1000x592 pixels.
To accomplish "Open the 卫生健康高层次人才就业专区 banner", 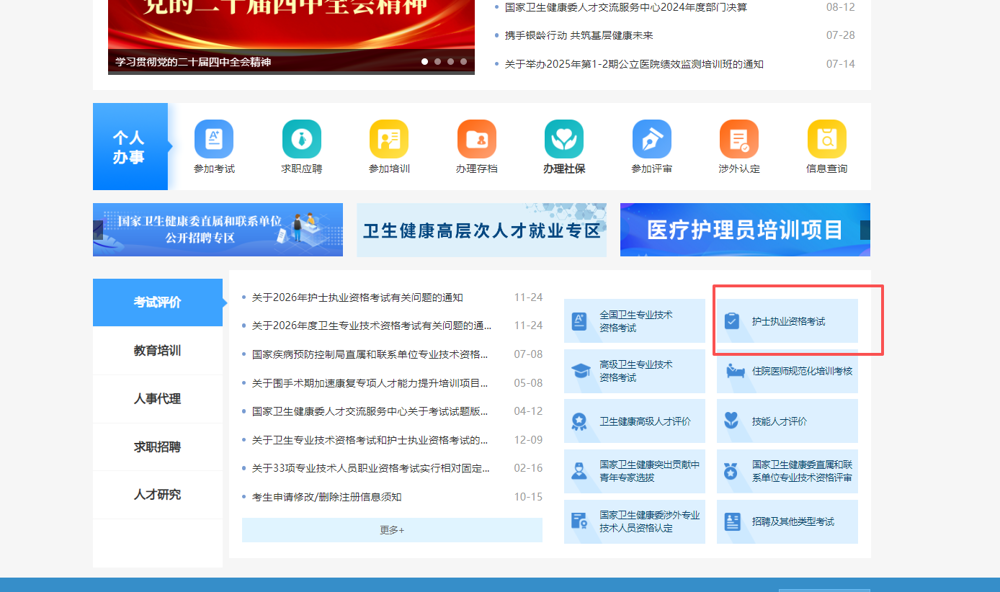I will (x=482, y=230).
